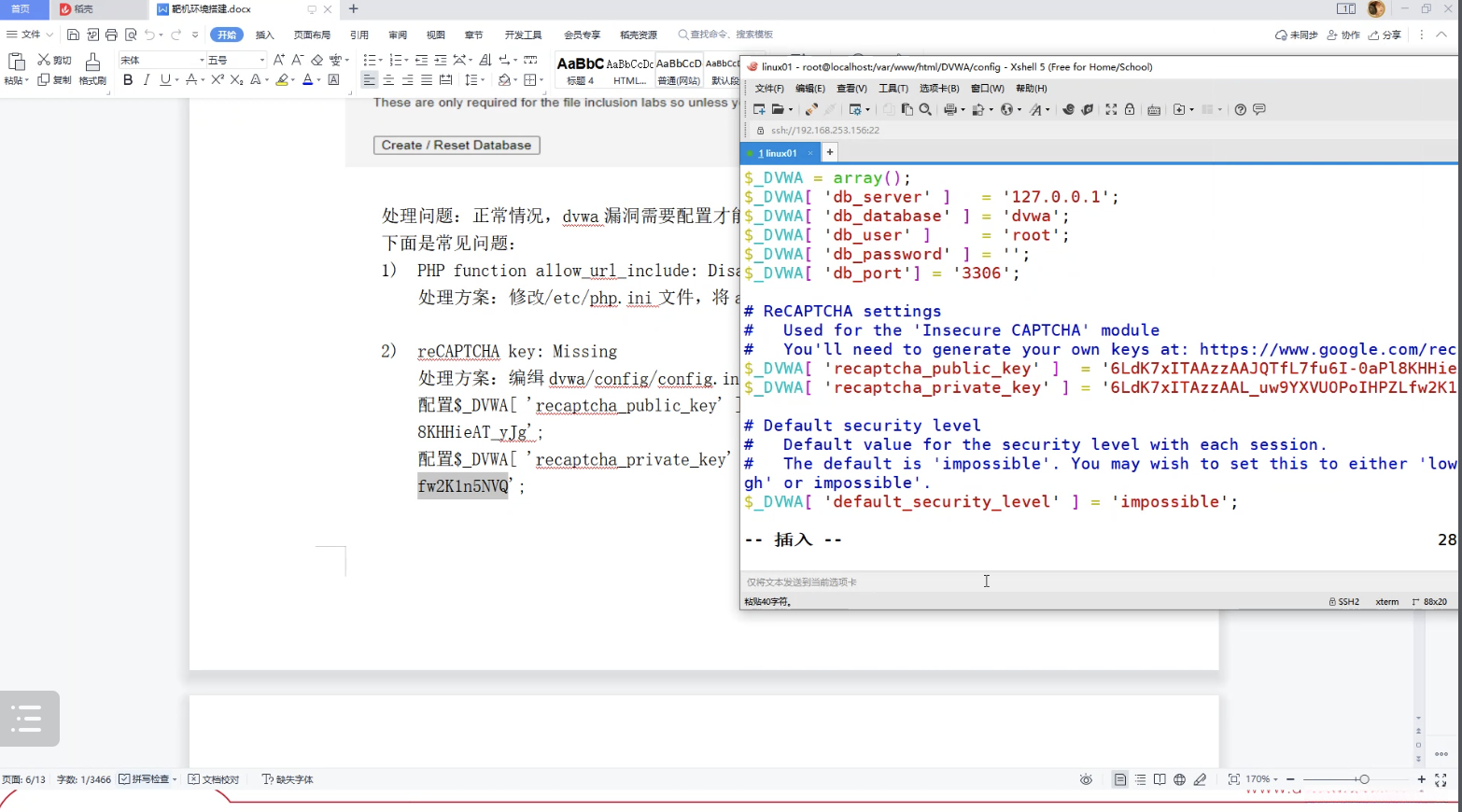Image resolution: width=1462 pixels, height=812 pixels.
Task: Switch to the 插入 ribbon tab
Action: point(265,35)
